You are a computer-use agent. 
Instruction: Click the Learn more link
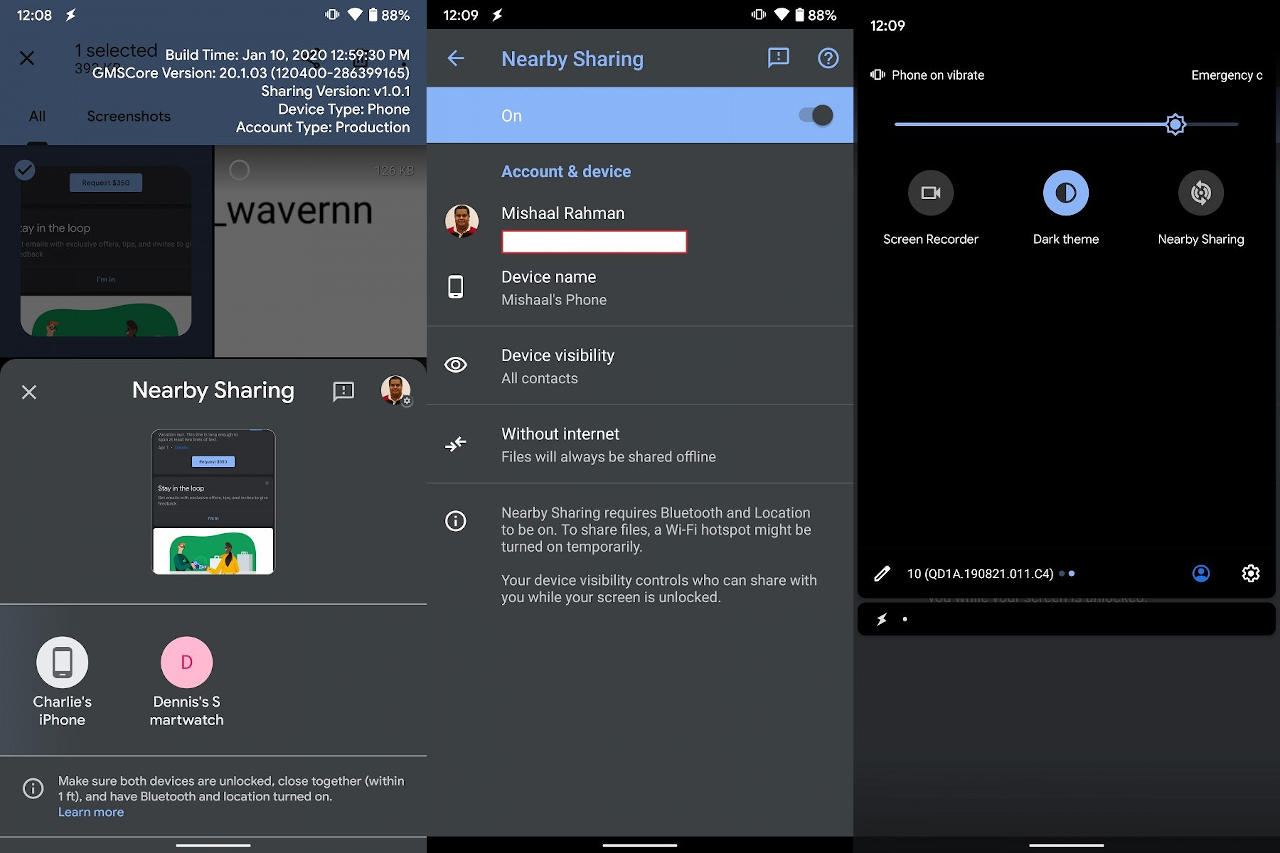(x=91, y=812)
